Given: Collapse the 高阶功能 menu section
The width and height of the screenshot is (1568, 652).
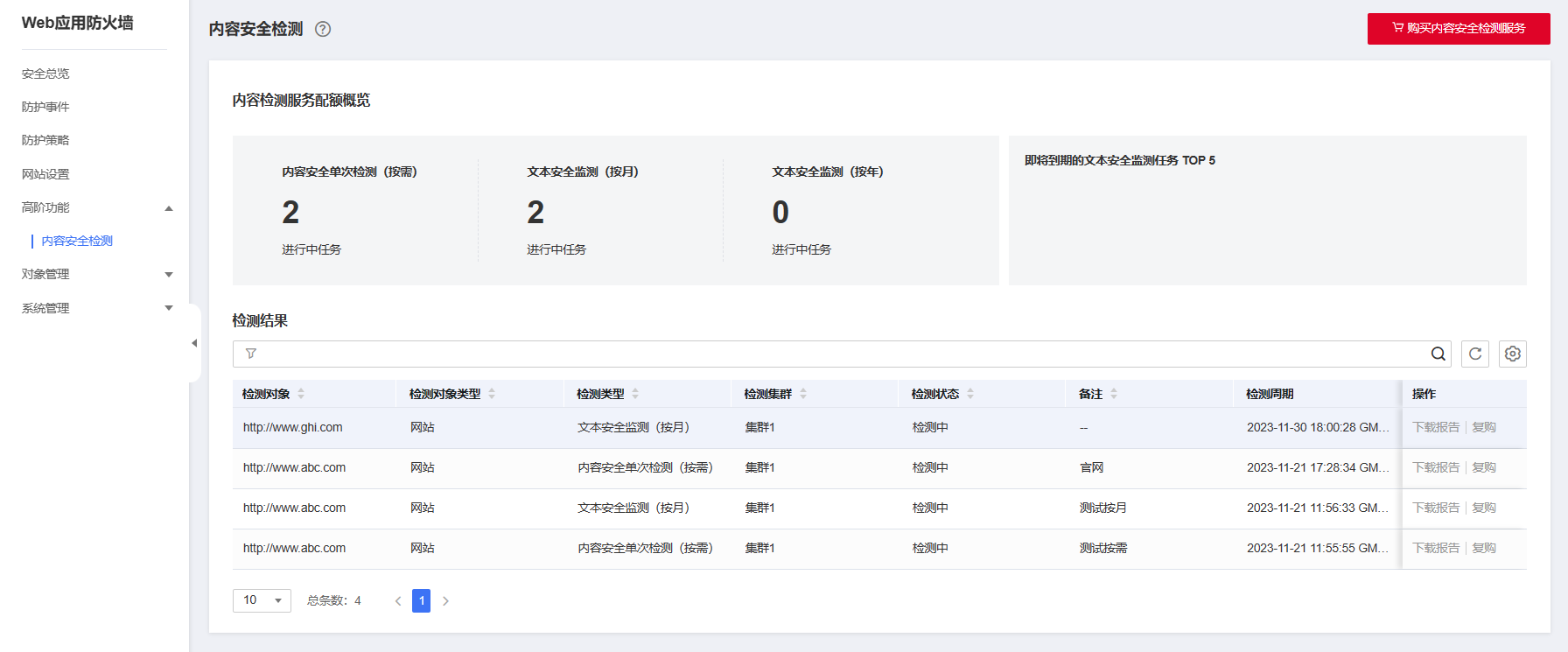Looking at the screenshot, I should tap(169, 208).
